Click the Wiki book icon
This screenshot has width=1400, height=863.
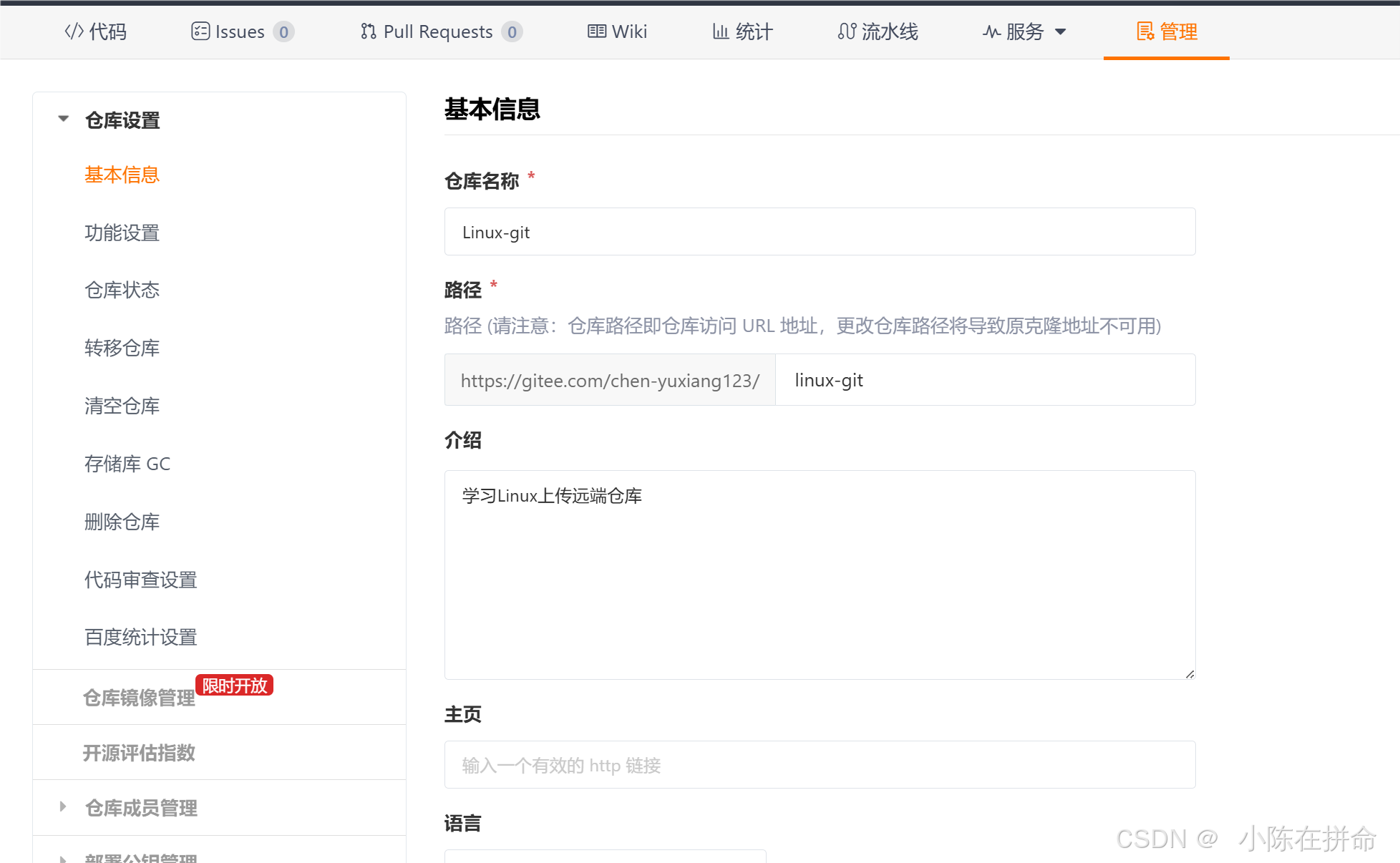pos(597,31)
